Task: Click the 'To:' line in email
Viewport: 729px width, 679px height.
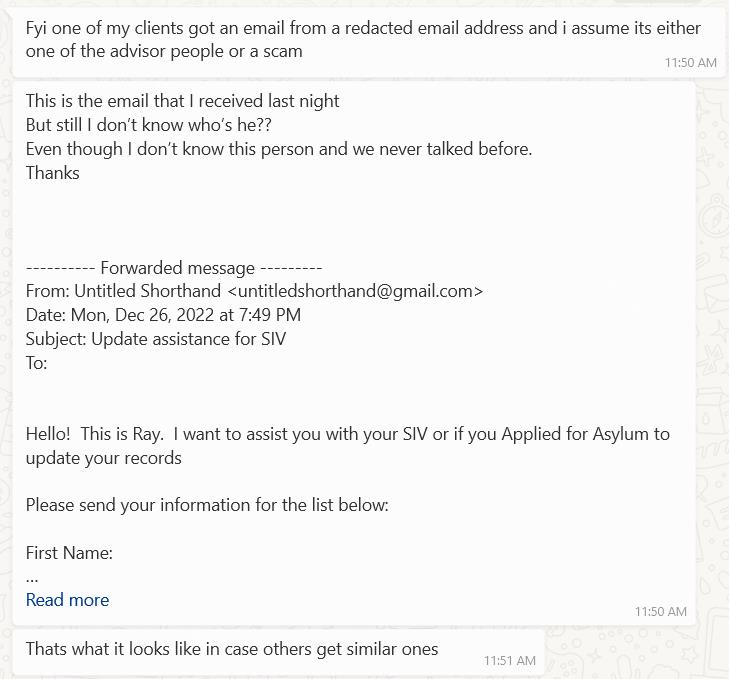Action: pyautogui.click(x=37, y=363)
